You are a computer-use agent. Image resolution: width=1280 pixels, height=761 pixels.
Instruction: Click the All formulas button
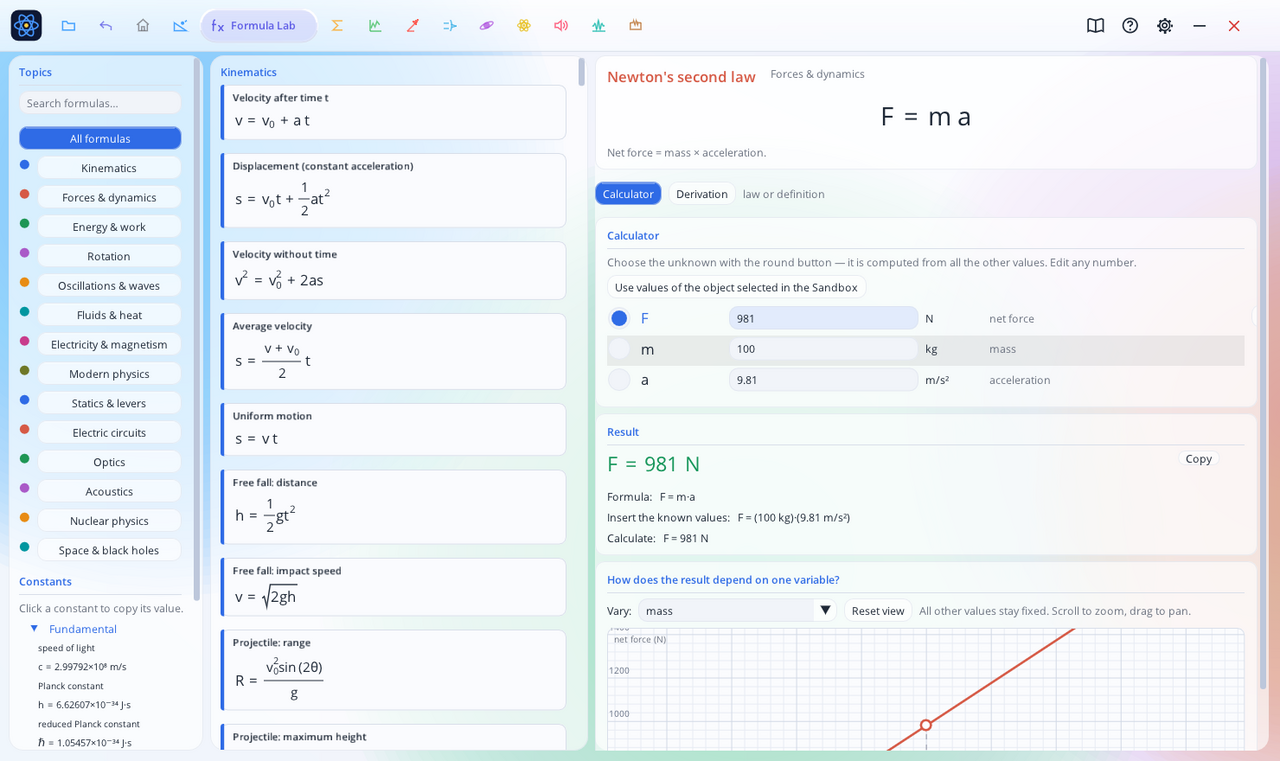click(x=100, y=138)
